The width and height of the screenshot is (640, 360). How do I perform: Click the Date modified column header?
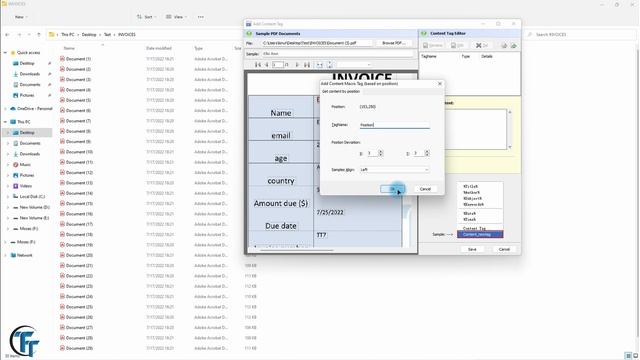point(159,48)
